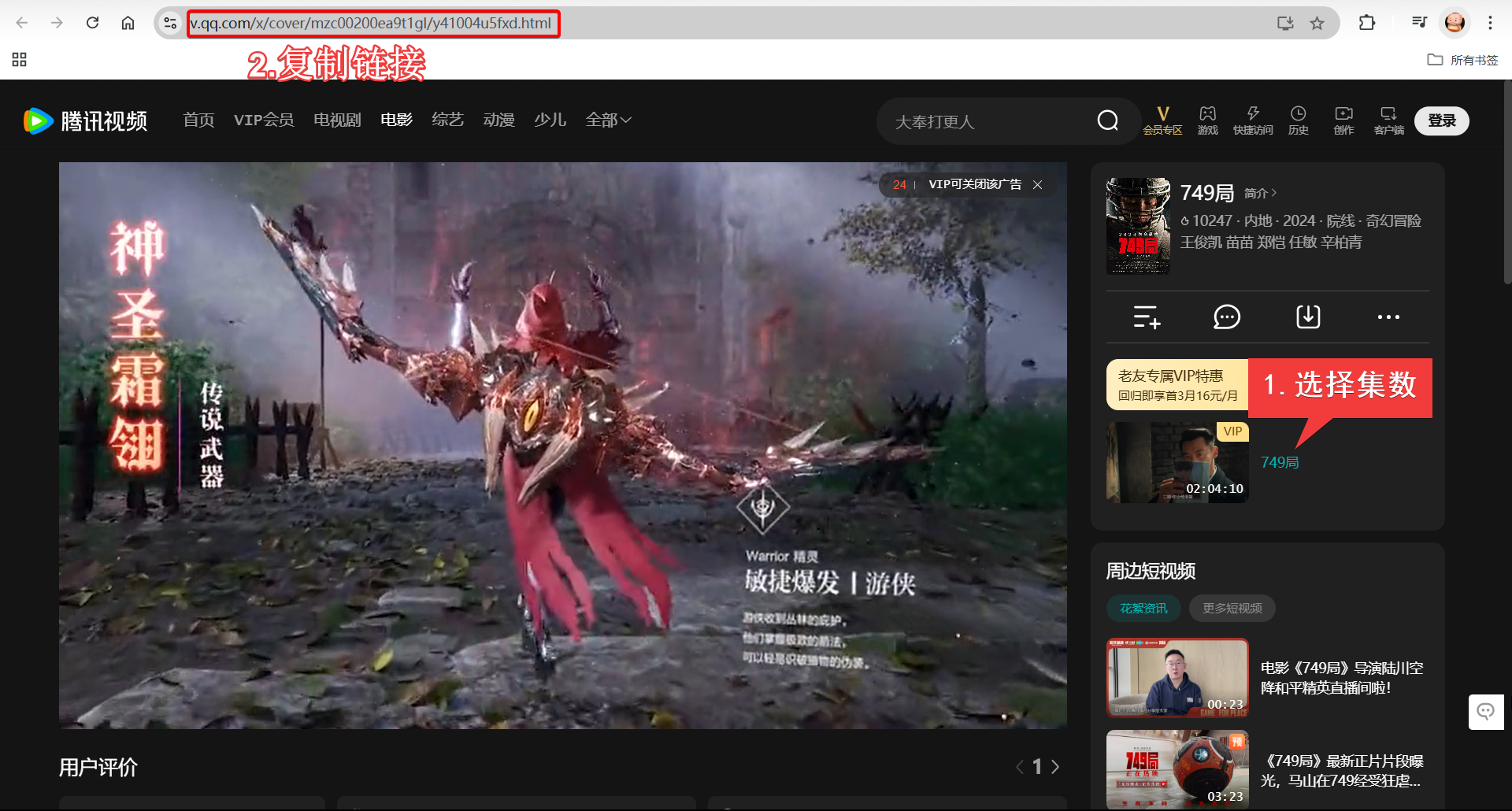
Task: Open the《749局》最新正片片段曝光 title link
Action: click(1342, 770)
